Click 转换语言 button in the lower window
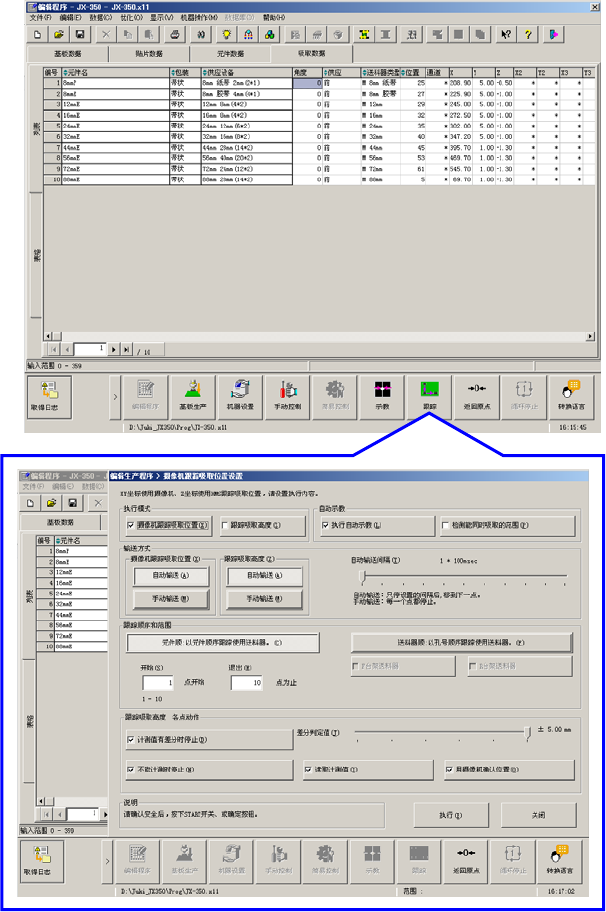606x912 pixels. [x=559, y=861]
